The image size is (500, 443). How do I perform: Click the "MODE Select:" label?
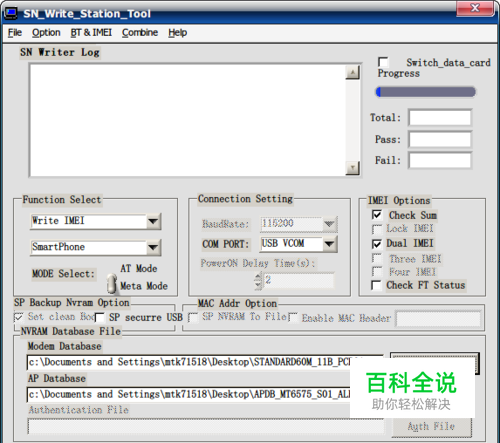64,274
